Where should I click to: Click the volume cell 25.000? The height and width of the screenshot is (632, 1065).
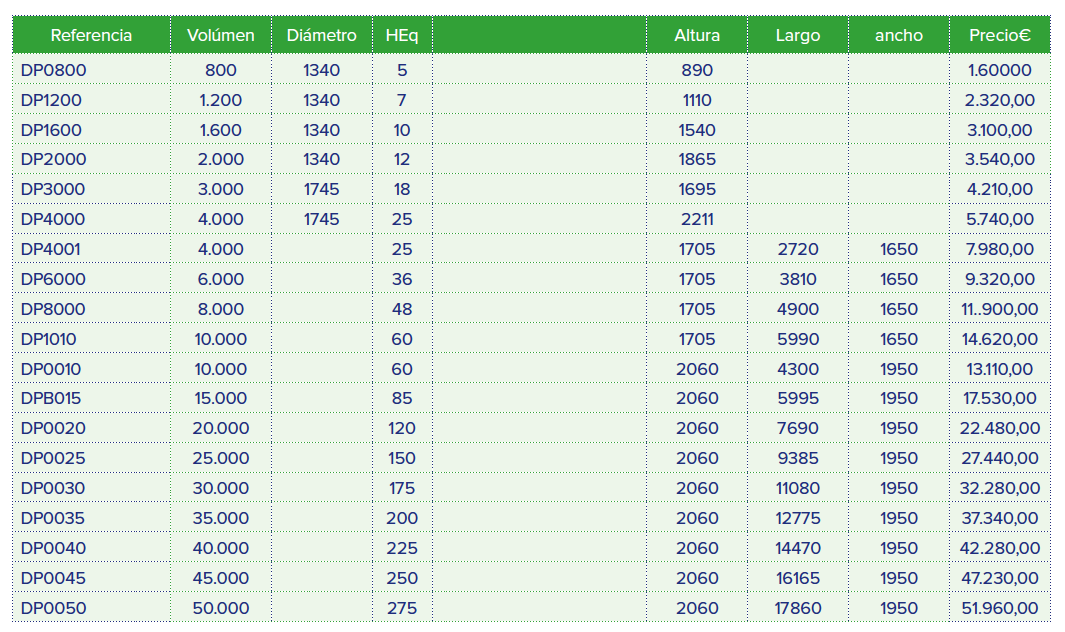point(220,458)
